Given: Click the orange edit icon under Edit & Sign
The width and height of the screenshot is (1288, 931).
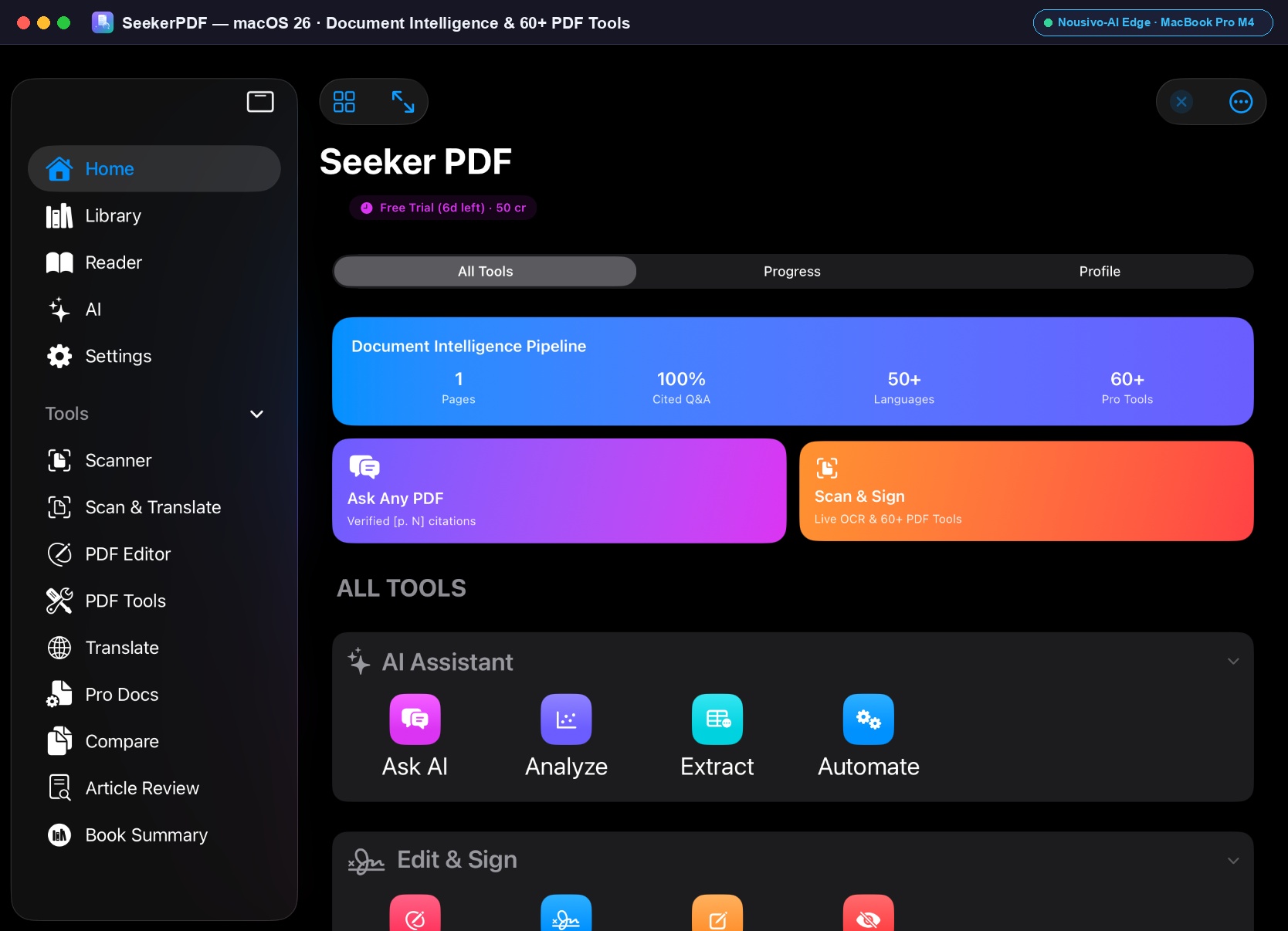Looking at the screenshot, I should coord(717,913).
